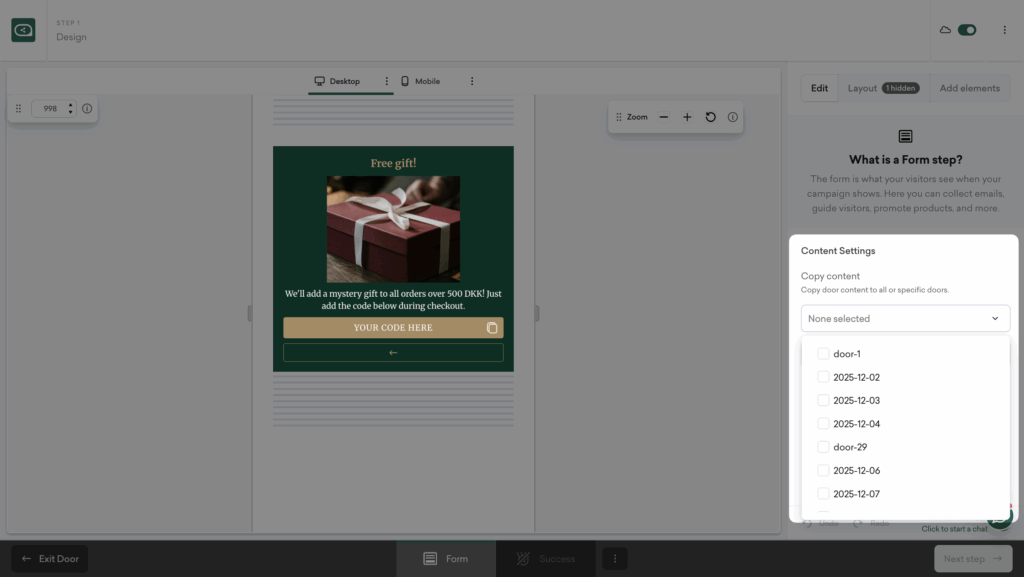Select the door-29 checkbox

[823, 447]
